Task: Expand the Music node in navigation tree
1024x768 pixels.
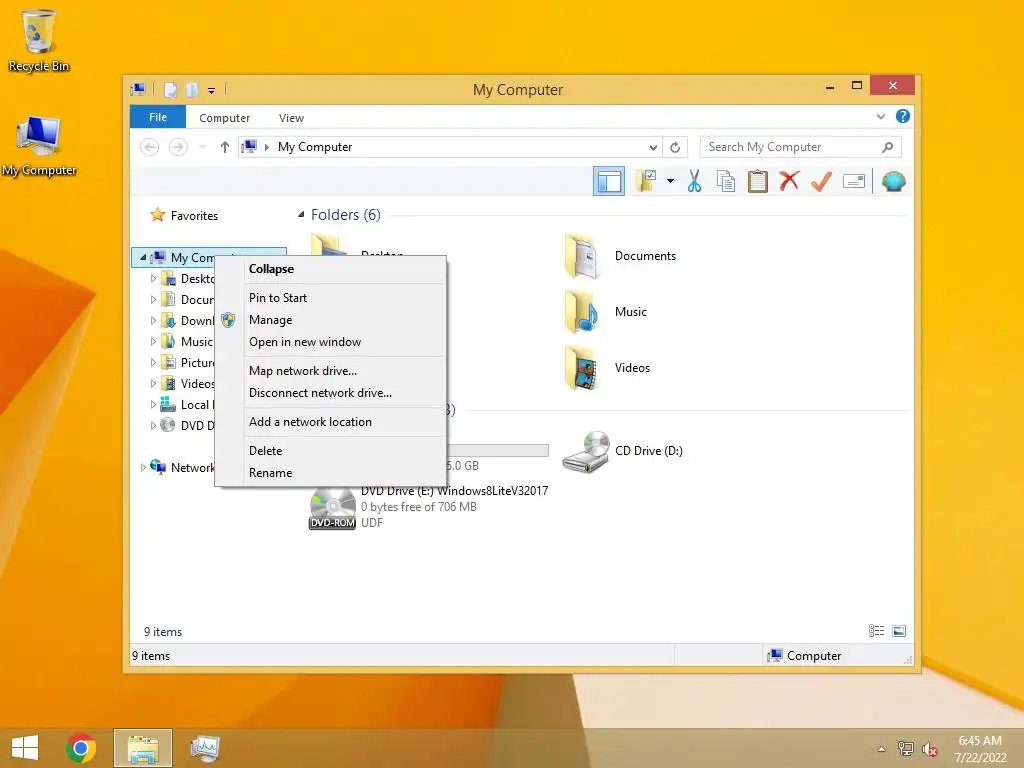Action: 153,342
